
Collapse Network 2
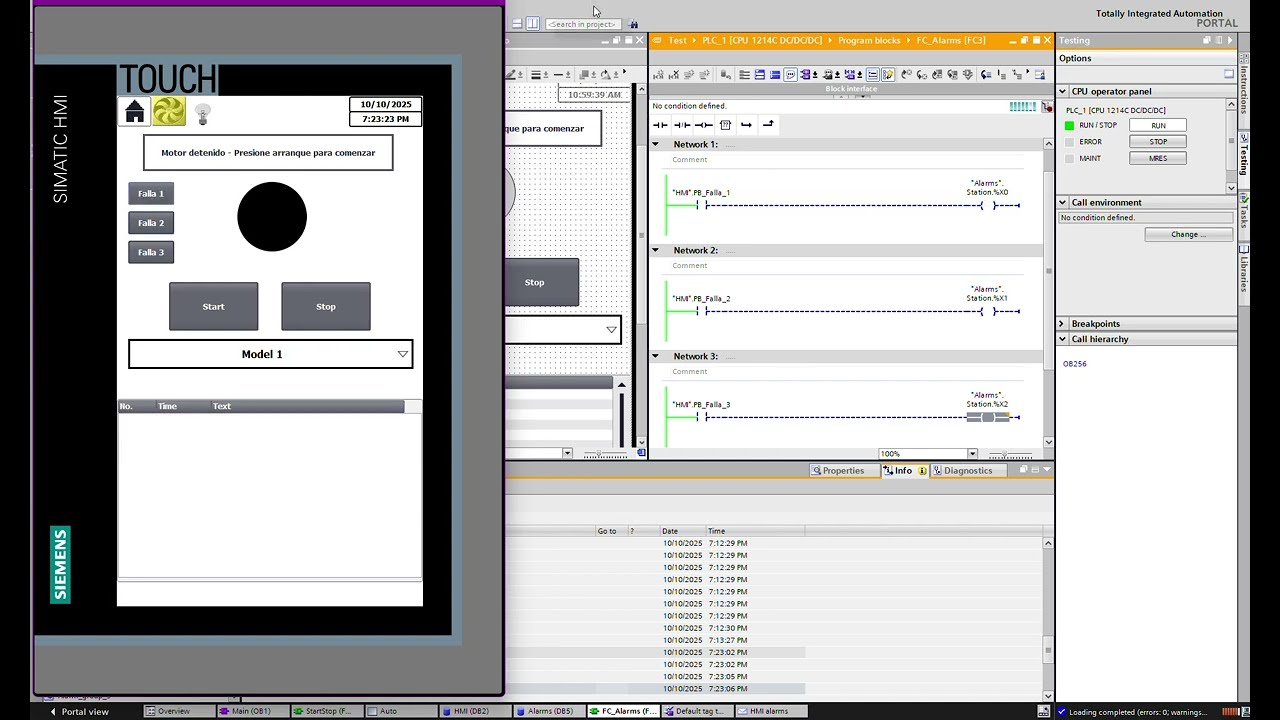(x=656, y=250)
